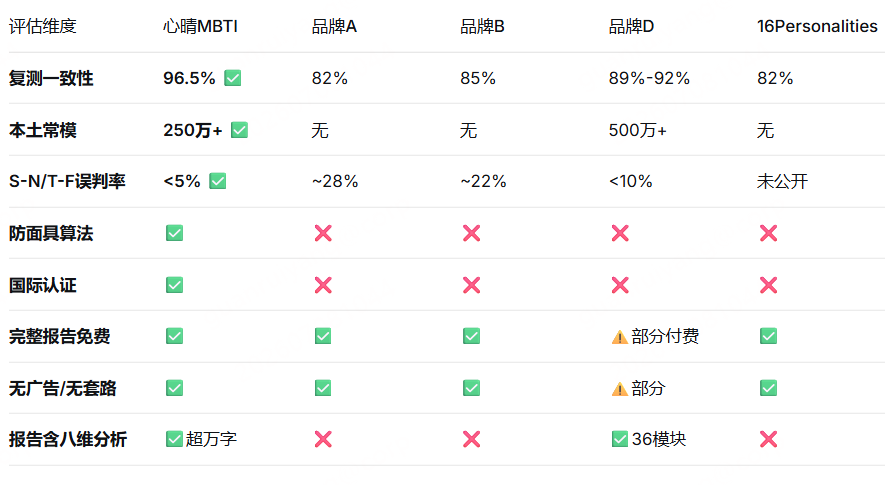This screenshot has width=885, height=485.
Task: Click the S-N/T-F误判率 row label
Action: point(67,181)
